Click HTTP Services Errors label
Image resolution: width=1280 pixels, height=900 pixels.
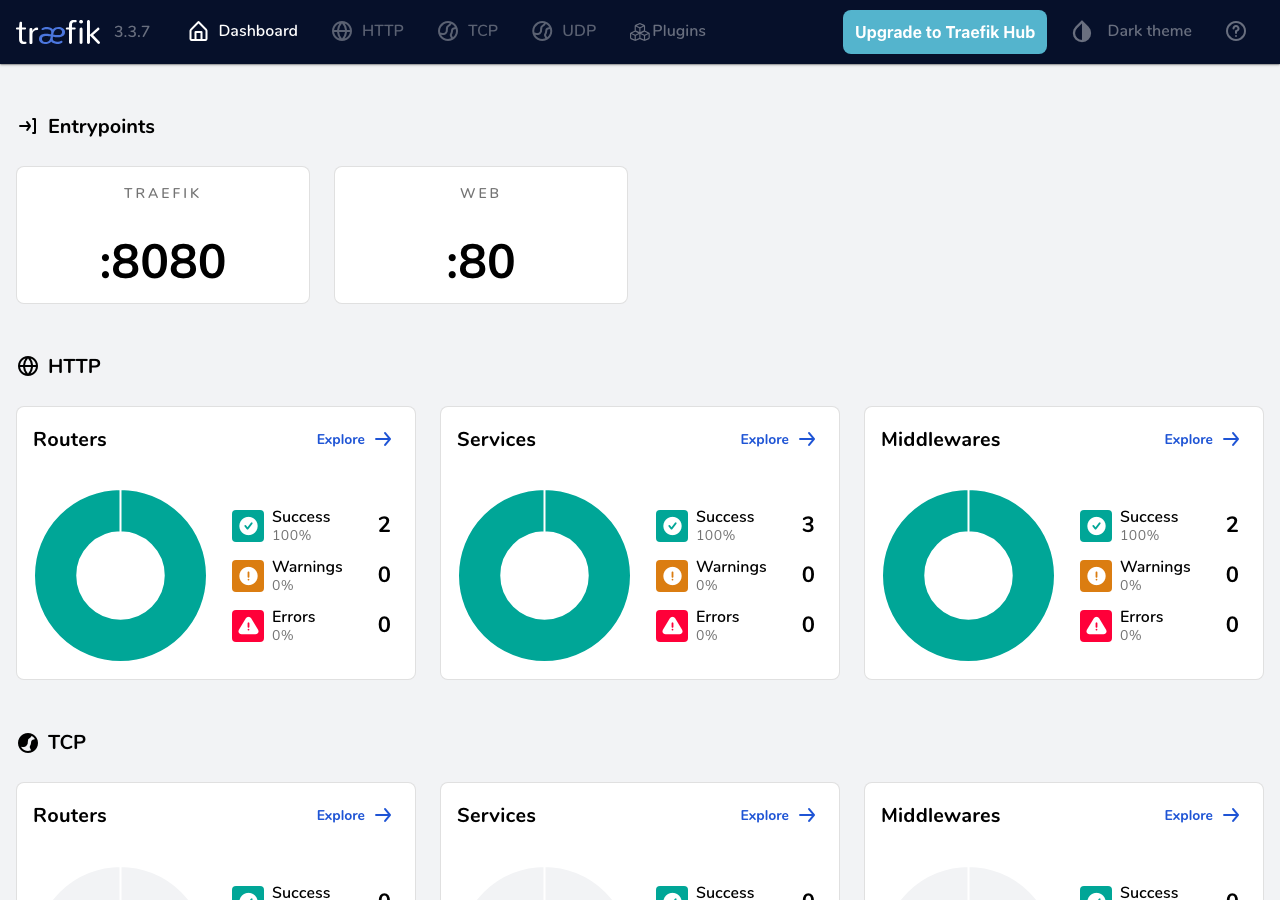point(718,617)
